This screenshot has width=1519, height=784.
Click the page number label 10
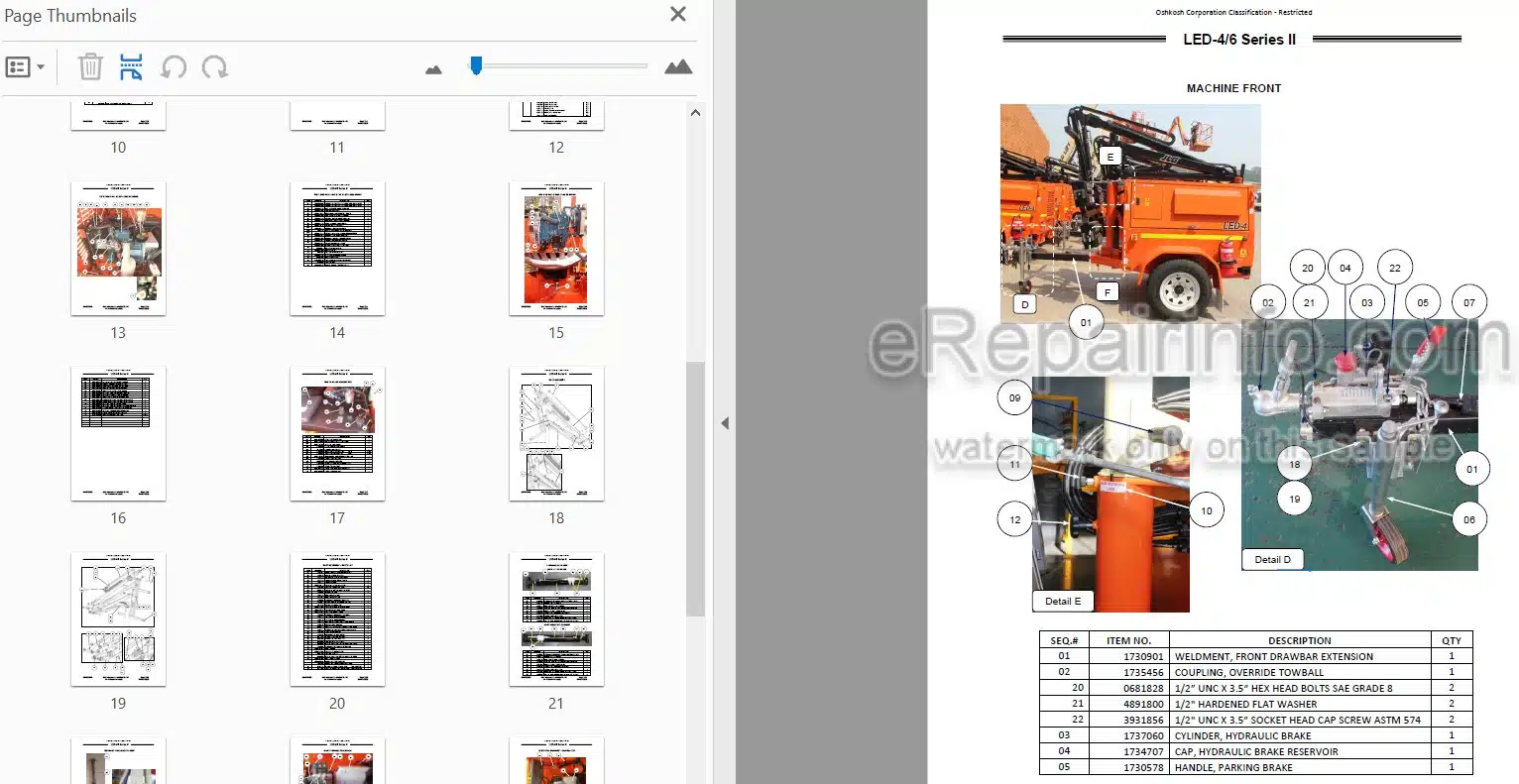click(118, 148)
